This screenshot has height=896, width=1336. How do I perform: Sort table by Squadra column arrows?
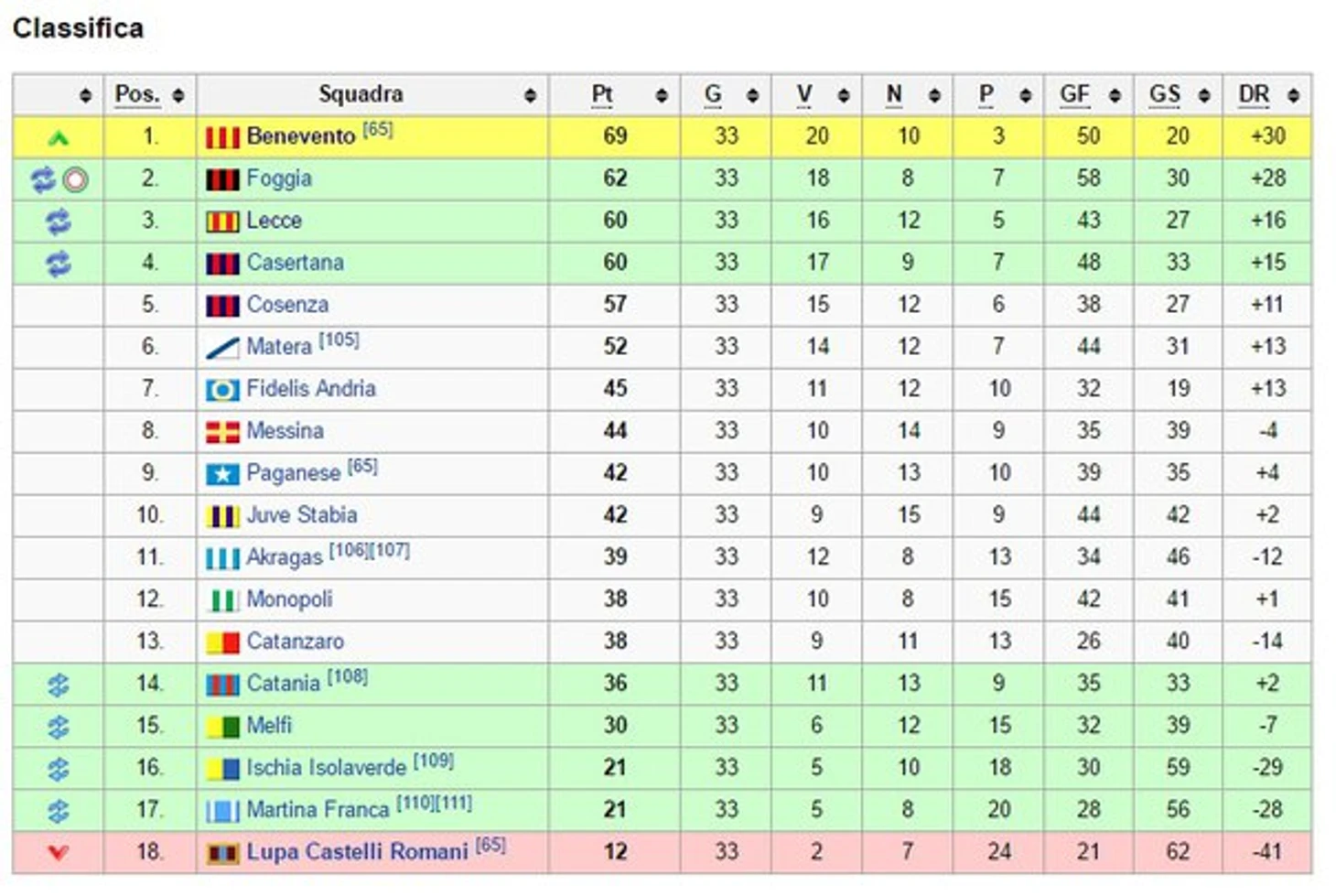coord(530,95)
